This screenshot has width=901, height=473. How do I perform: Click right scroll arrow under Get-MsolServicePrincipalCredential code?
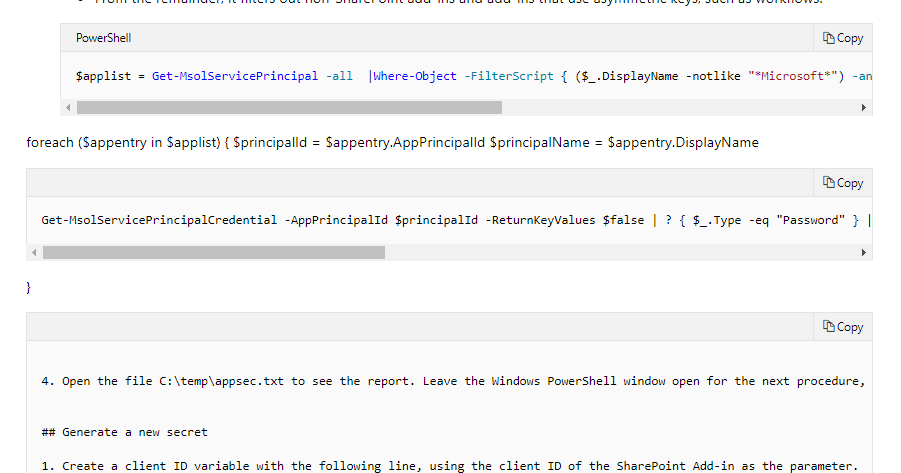864,252
